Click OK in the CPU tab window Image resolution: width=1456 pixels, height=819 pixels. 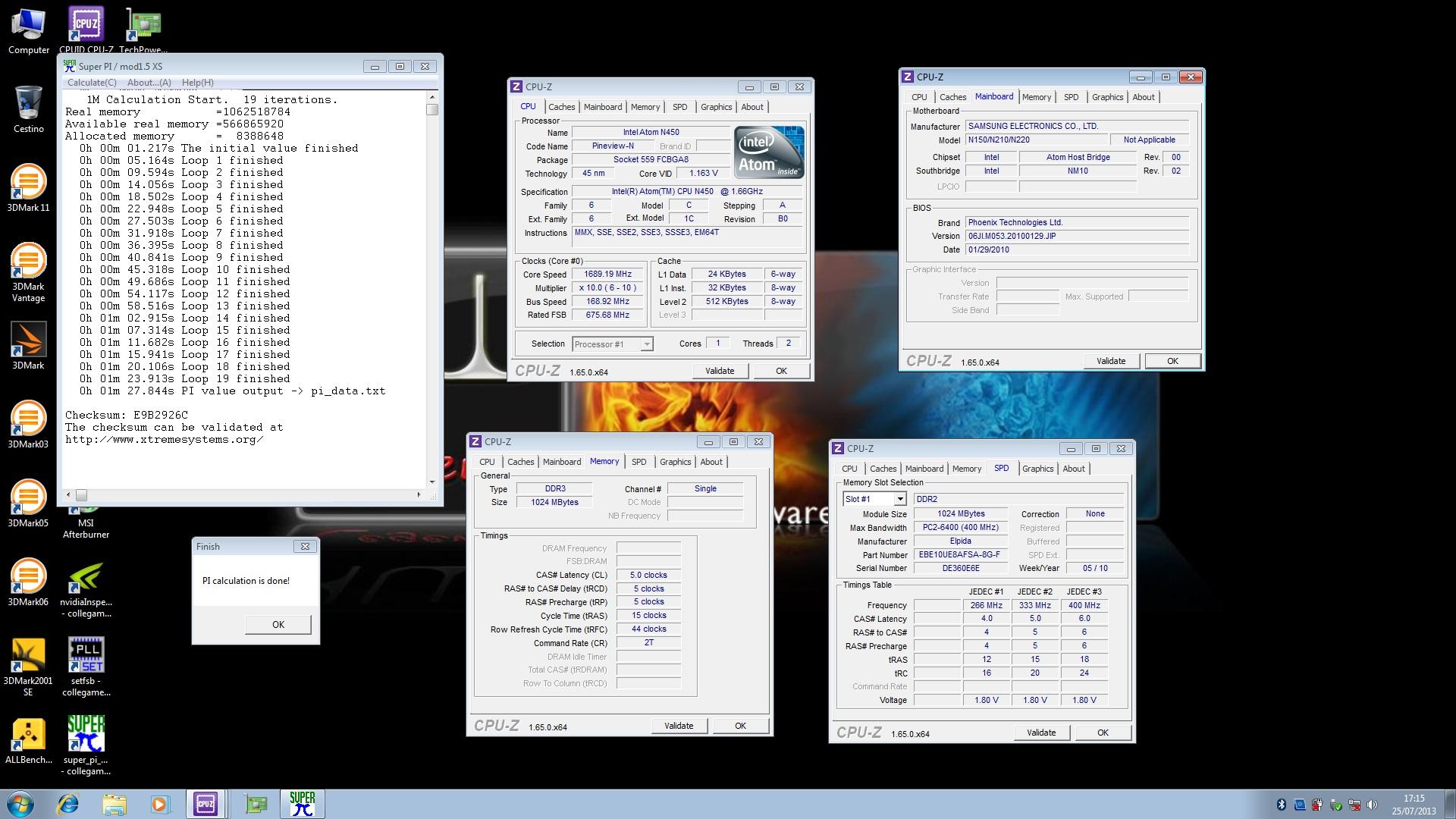(x=781, y=371)
